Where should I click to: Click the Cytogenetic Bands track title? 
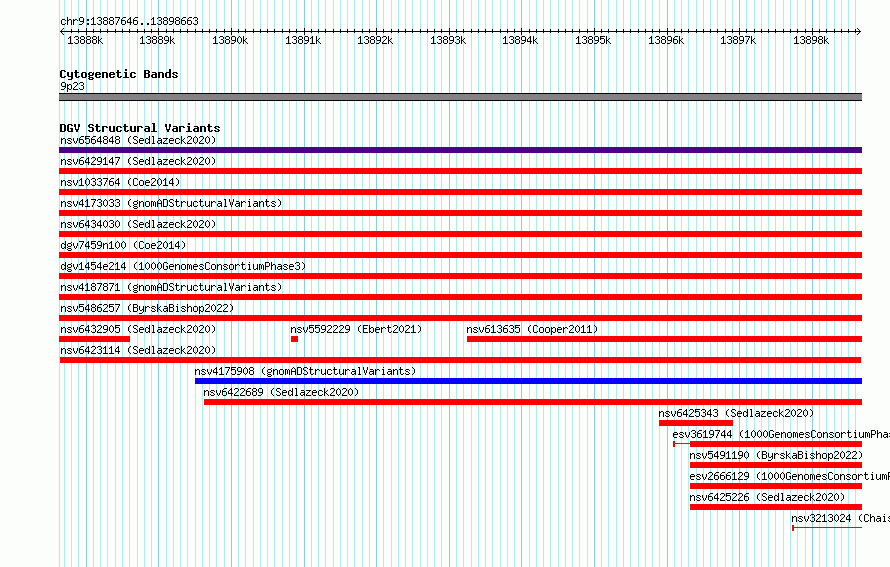[119, 74]
